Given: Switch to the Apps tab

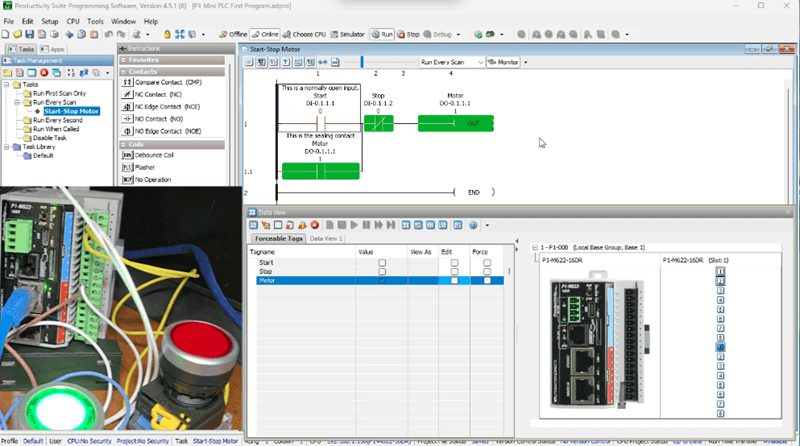Looking at the screenshot, I should pos(53,49).
